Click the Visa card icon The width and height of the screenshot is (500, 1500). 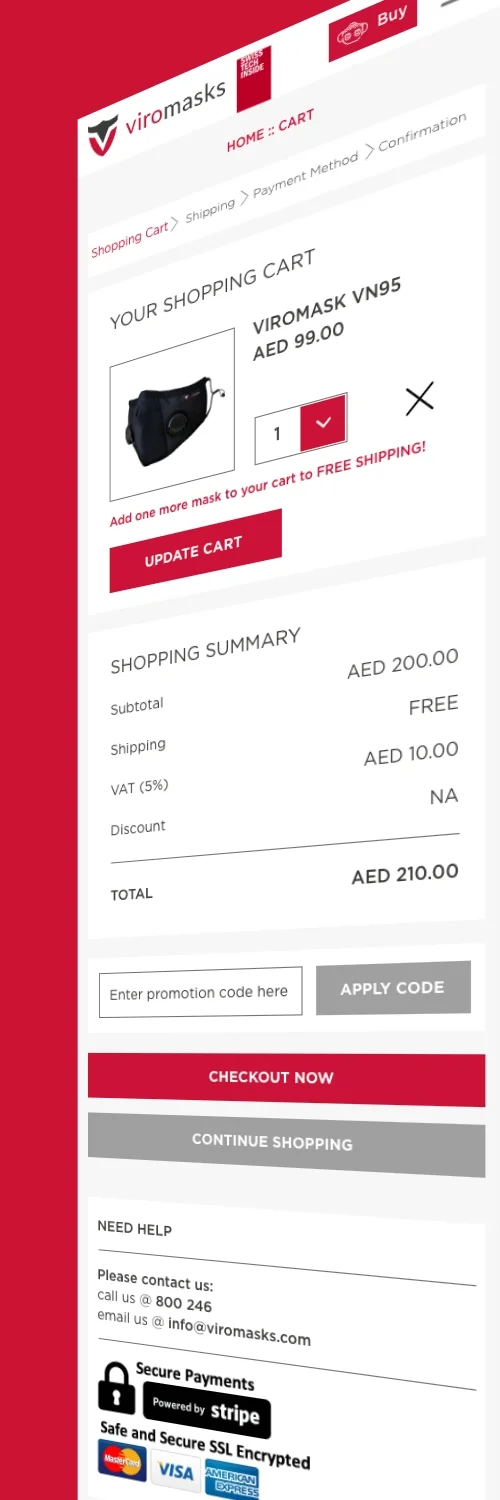tap(176, 1471)
